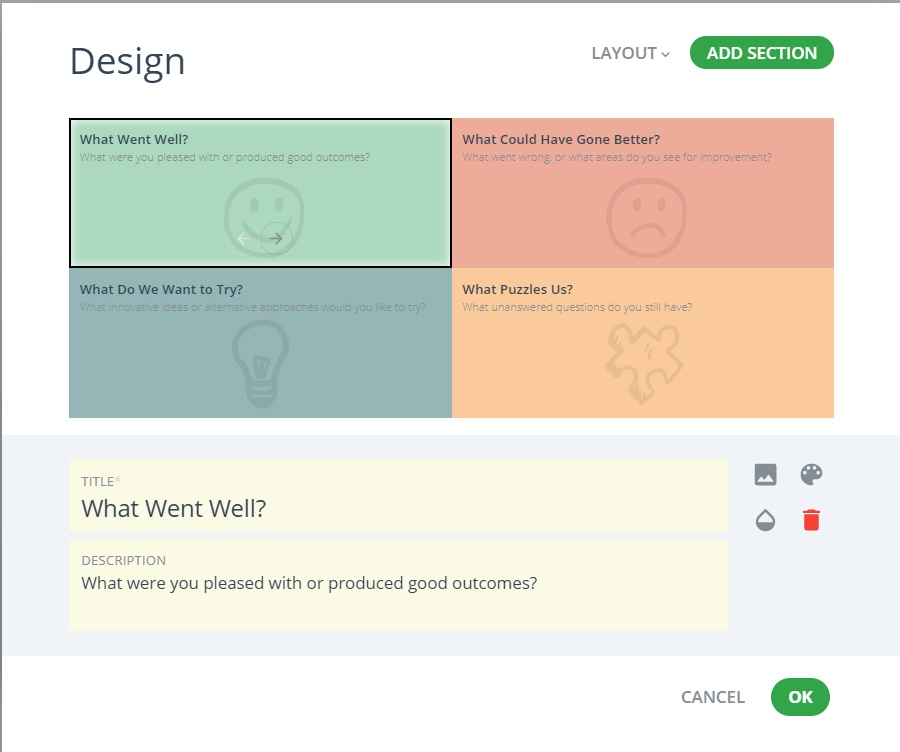The image size is (900, 752).
Task: Click the sad face section image
Action: click(647, 218)
